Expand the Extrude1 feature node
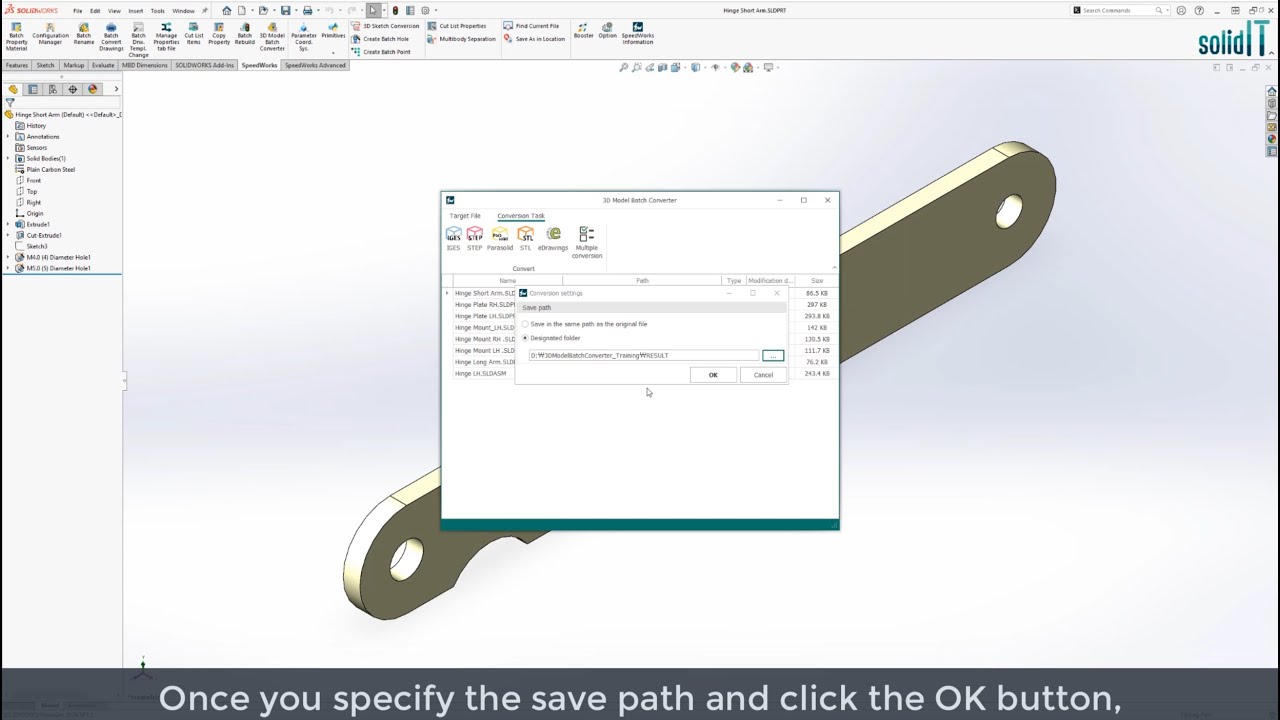This screenshot has width=1280, height=720. pos(8,224)
